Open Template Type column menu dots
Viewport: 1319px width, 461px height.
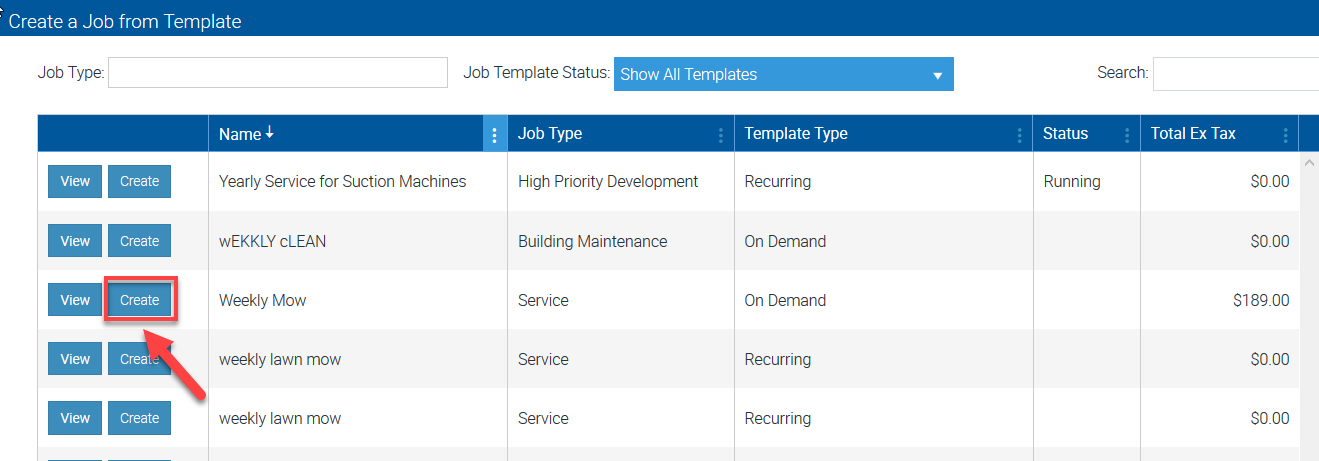(1019, 134)
